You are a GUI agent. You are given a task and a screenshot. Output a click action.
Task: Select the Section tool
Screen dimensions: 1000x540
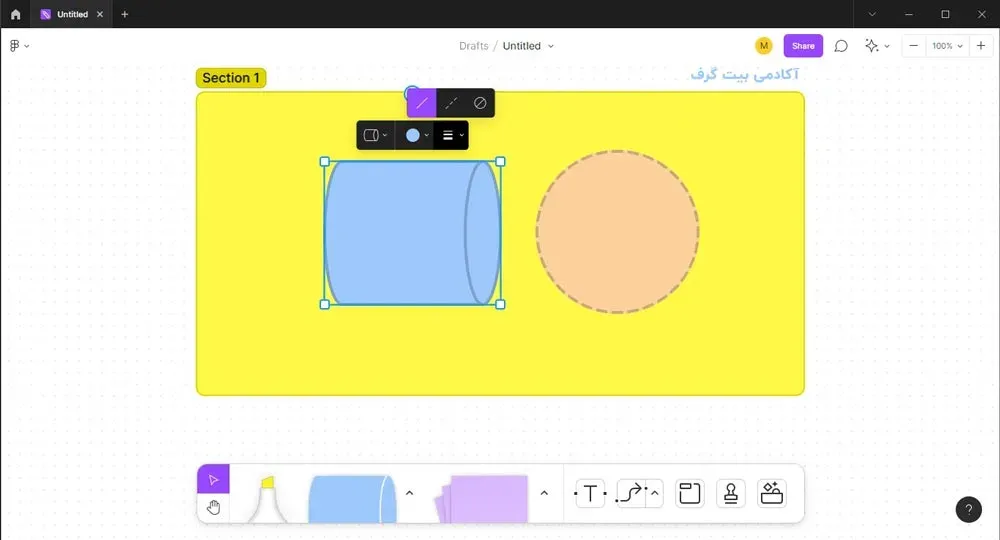pyautogui.click(x=689, y=493)
